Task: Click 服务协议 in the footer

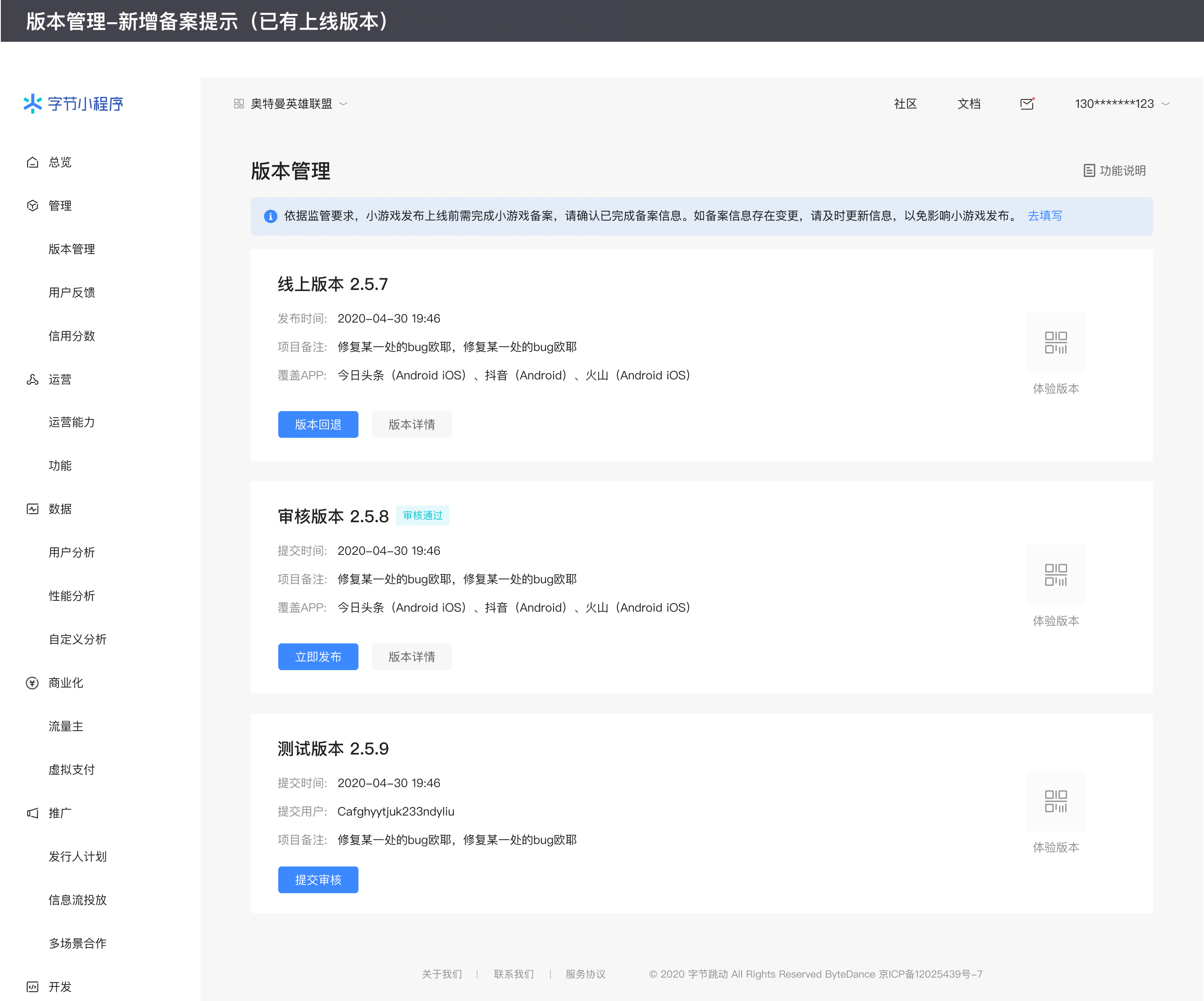Action: click(585, 974)
